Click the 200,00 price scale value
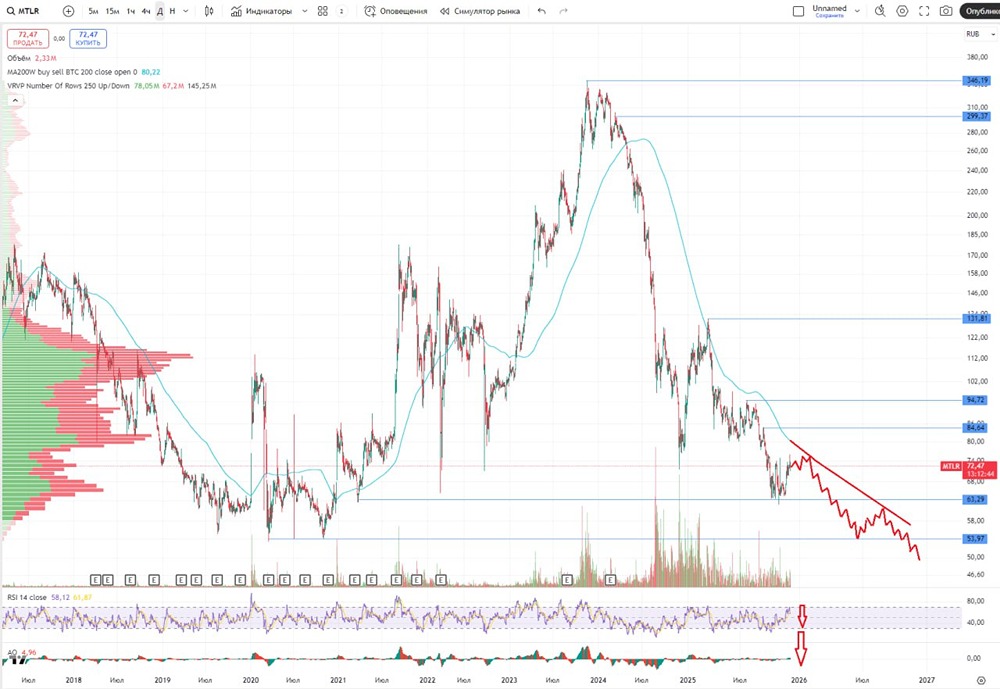This screenshot has width=1000, height=689. (x=977, y=215)
